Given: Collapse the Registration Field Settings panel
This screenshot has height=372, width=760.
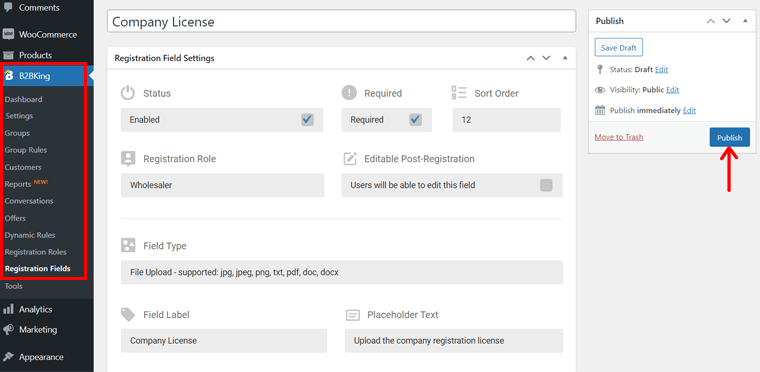Looking at the screenshot, I should point(565,58).
